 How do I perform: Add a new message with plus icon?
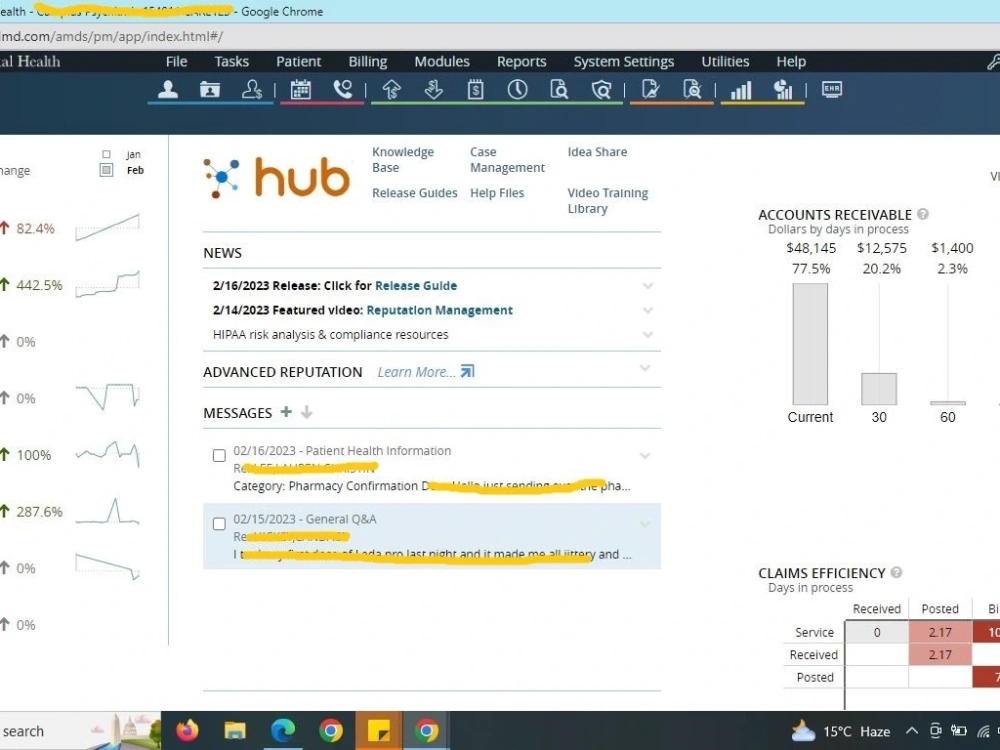286,412
